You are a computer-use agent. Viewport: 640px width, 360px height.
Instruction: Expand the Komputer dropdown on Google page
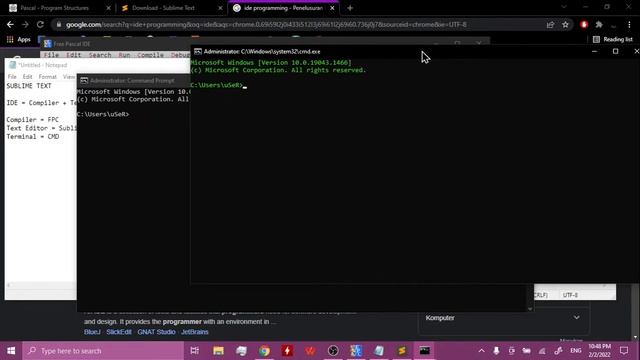pyautogui.click(x=576, y=318)
